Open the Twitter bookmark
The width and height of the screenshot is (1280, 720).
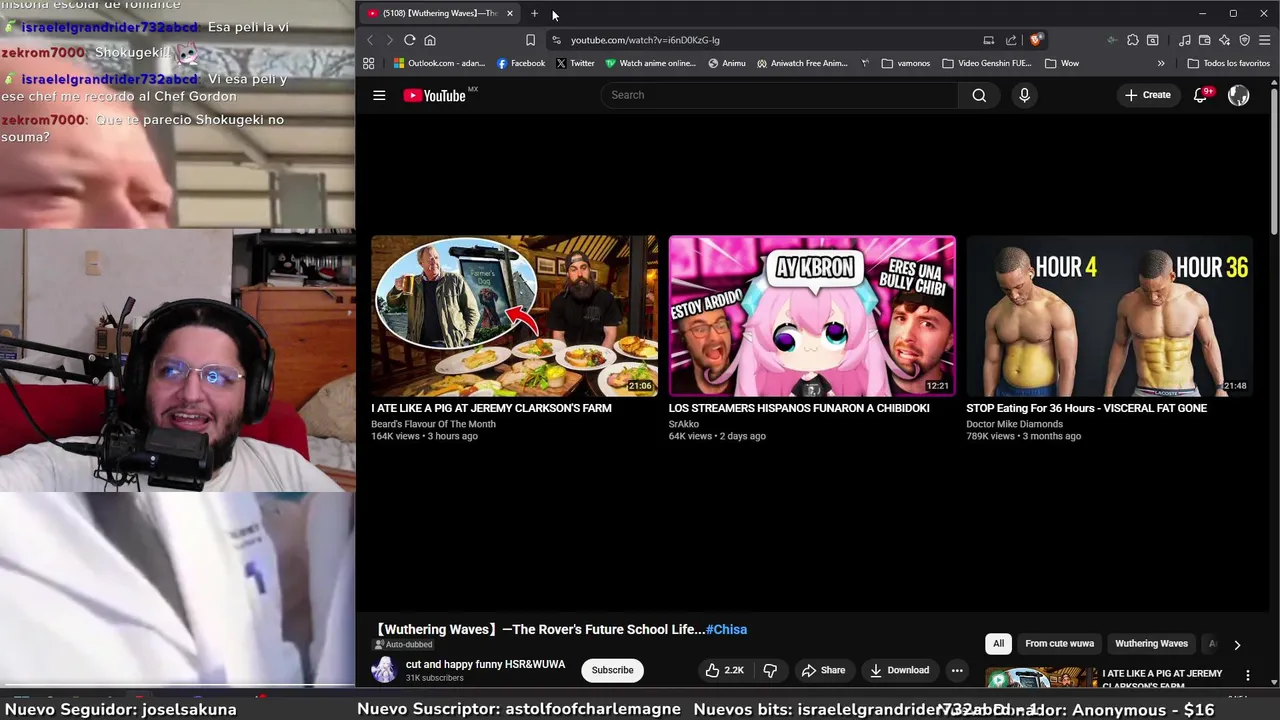(575, 63)
